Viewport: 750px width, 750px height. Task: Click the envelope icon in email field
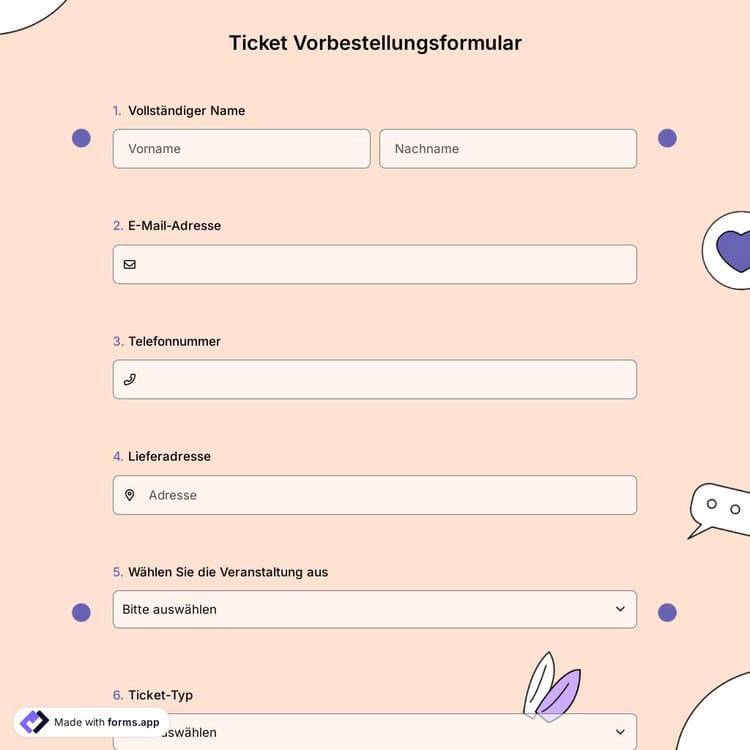(x=129, y=265)
